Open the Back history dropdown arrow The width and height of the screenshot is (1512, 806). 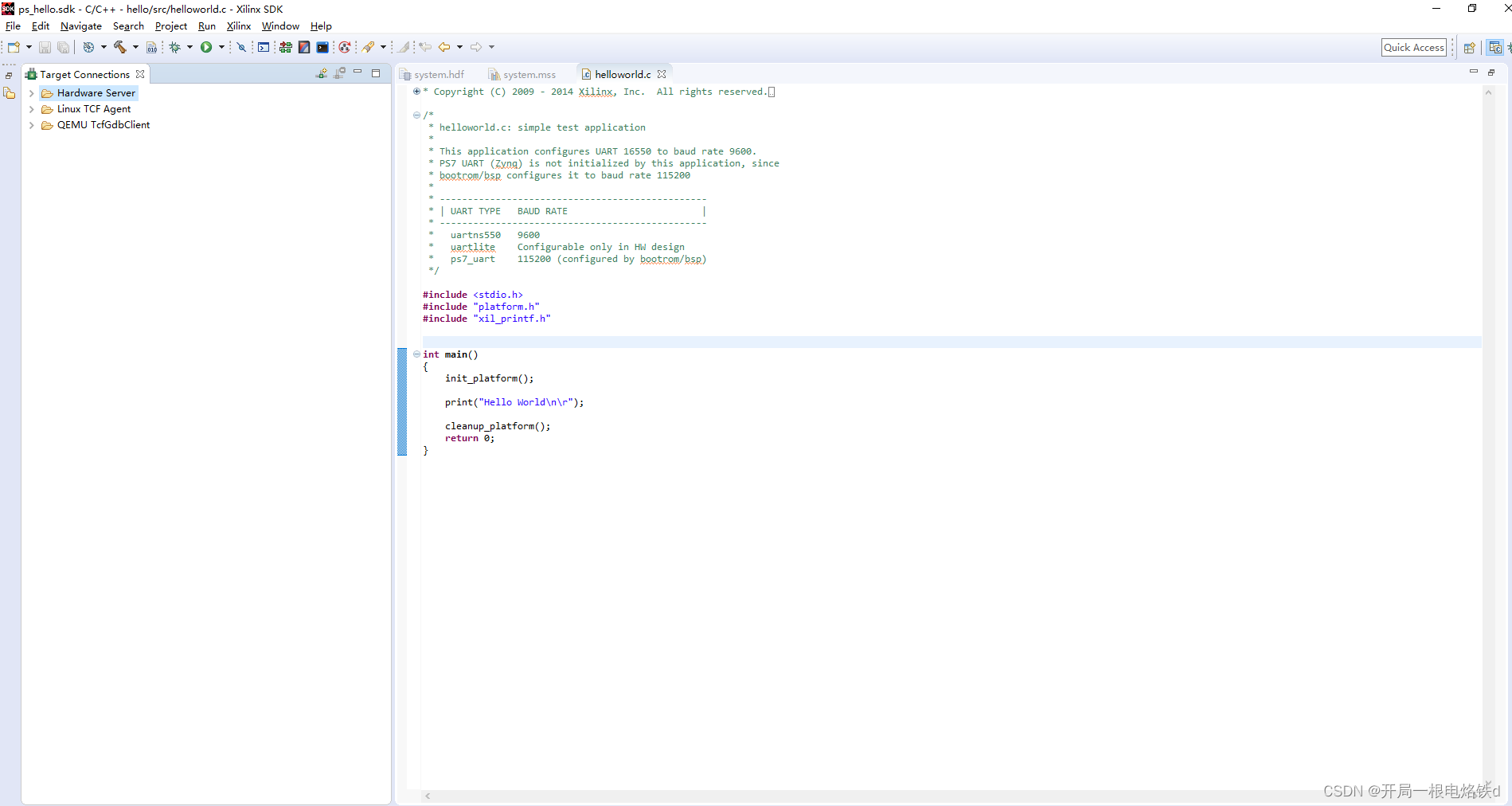459,47
